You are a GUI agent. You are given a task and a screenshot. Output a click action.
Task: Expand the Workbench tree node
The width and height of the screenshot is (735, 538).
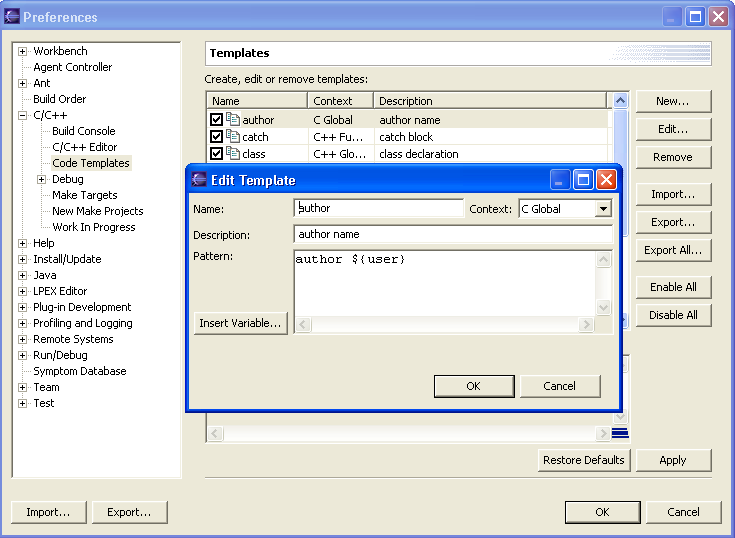(x=23, y=51)
